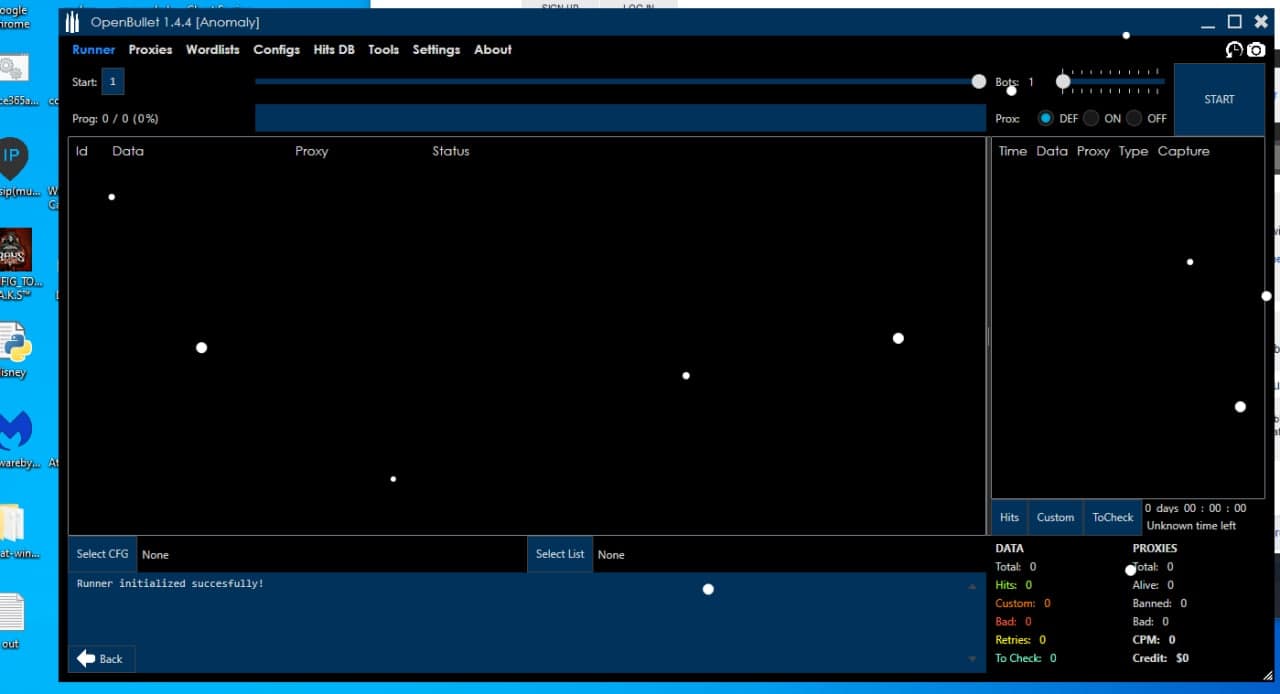Image resolution: width=1280 pixels, height=694 pixels.
Task: Switch to the Runner tab
Action: [x=93, y=49]
